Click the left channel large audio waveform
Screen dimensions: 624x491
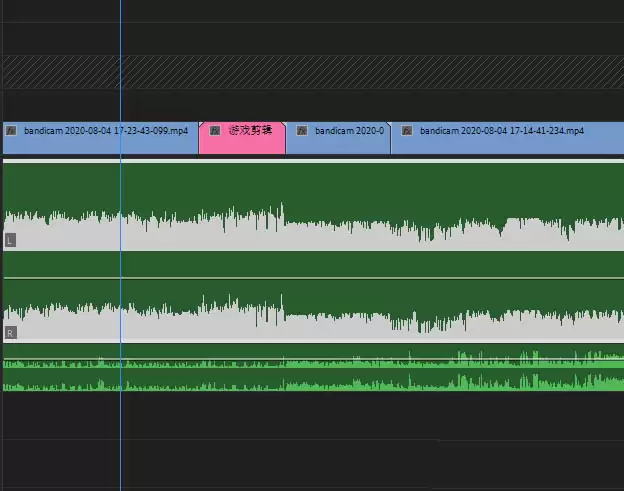[x=313, y=205]
